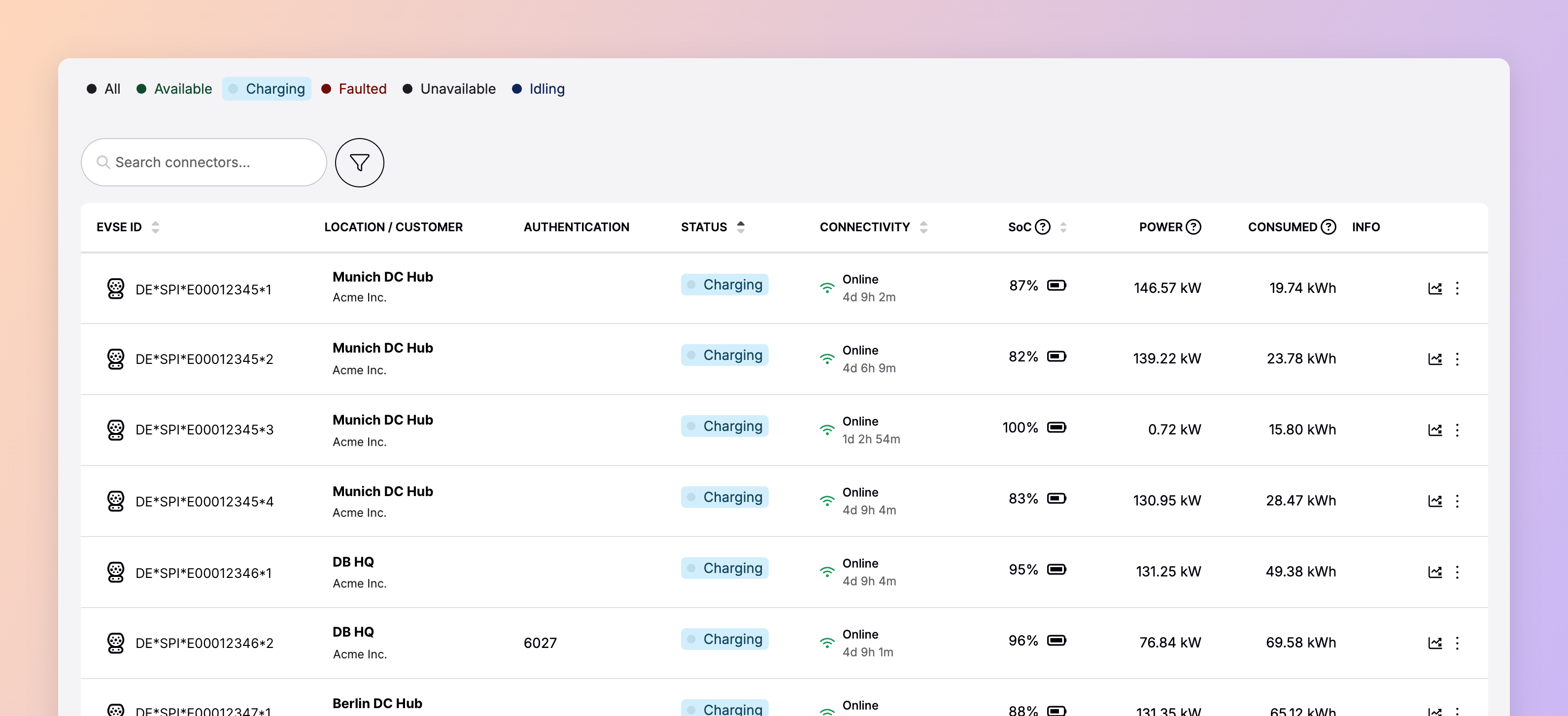The width and height of the screenshot is (1568, 716).
Task: Click authentication value 6027
Action: (540, 643)
